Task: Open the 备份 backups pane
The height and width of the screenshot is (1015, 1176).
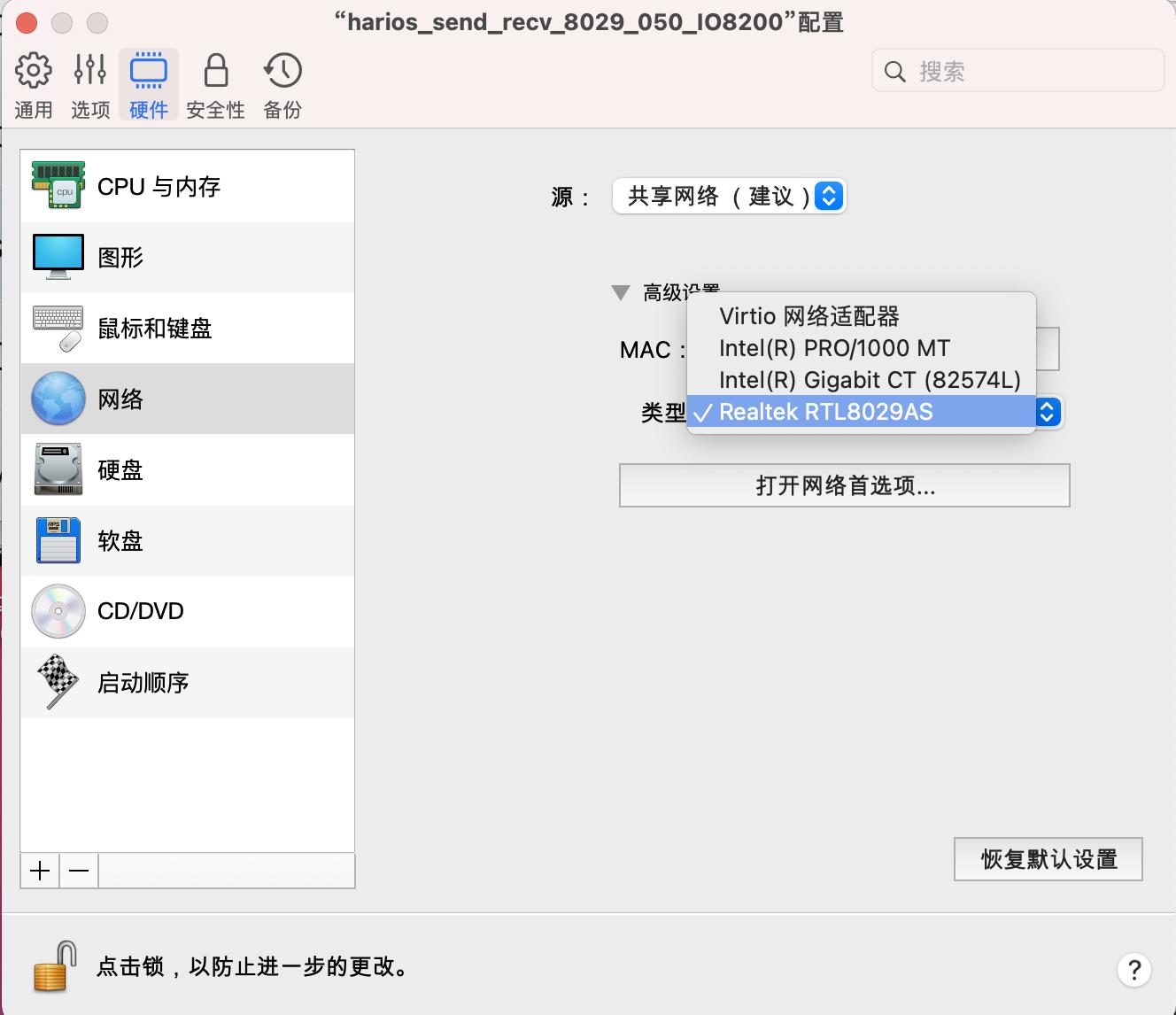Action: pos(281,84)
